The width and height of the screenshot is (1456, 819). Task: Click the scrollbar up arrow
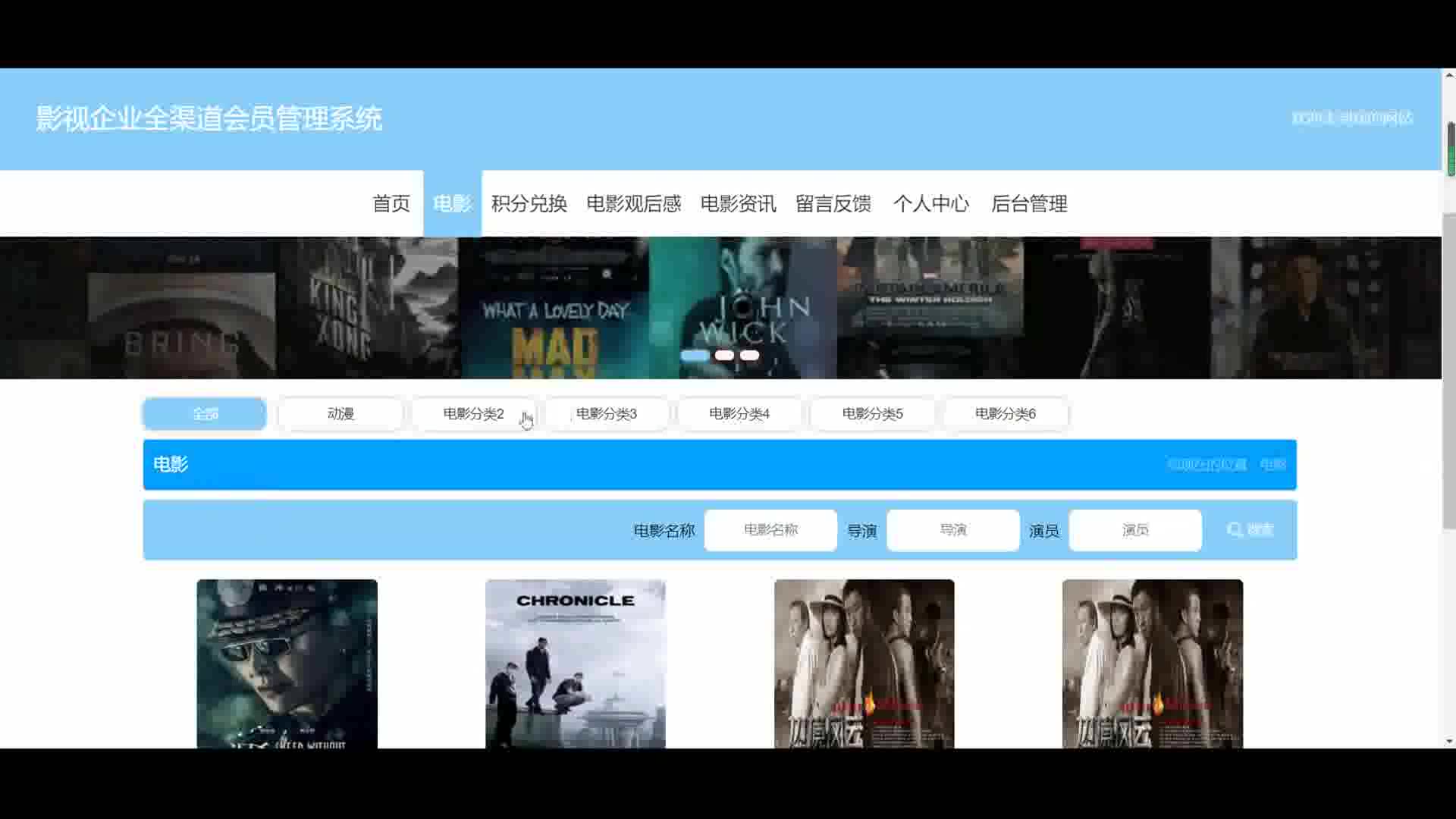pyautogui.click(x=1449, y=75)
